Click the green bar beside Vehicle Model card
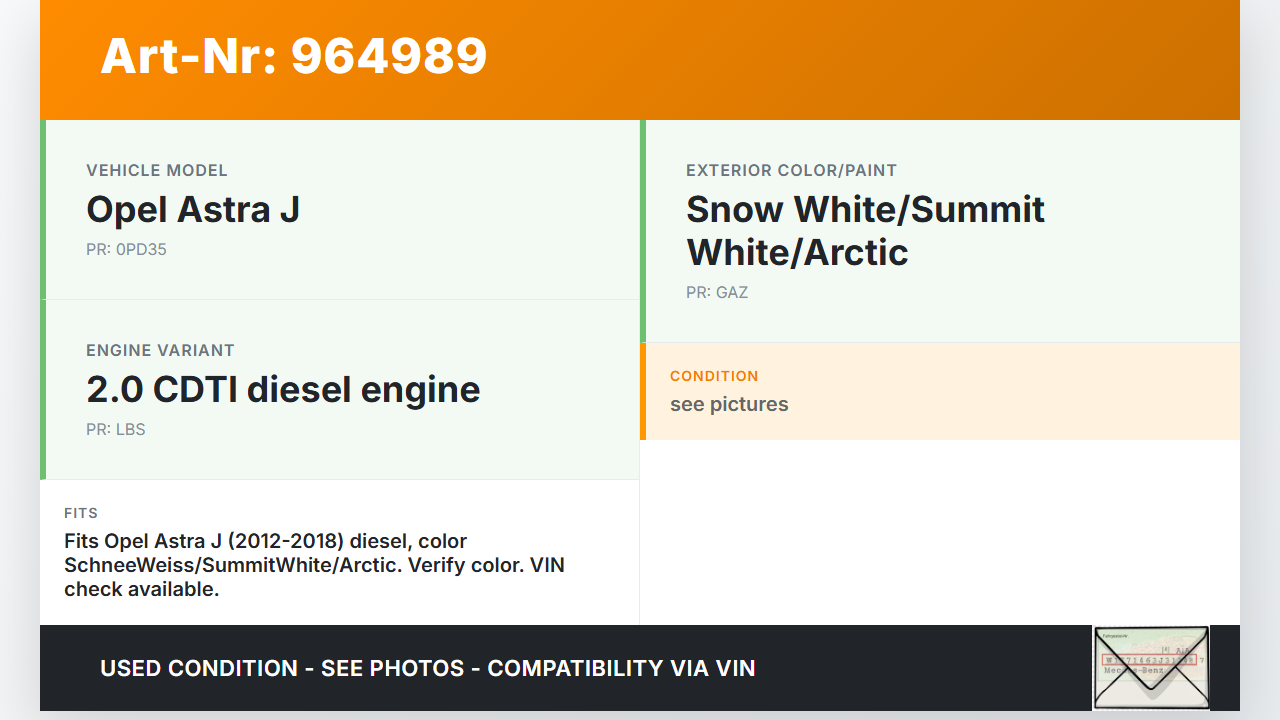Image resolution: width=1280 pixels, height=720 pixels. click(43, 209)
